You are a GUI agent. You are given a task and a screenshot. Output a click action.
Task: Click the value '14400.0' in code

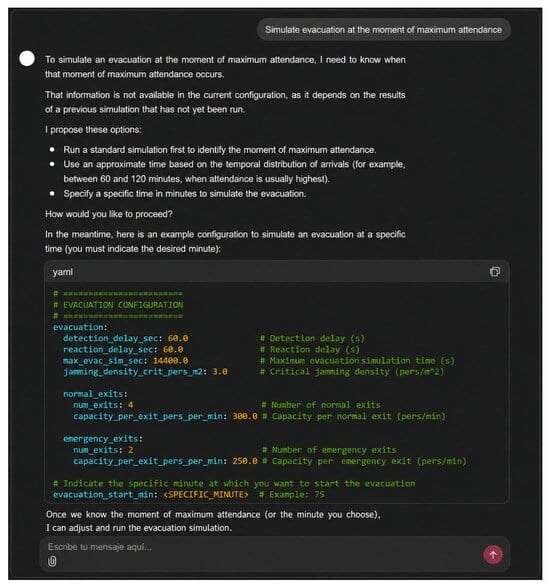point(170,361)
